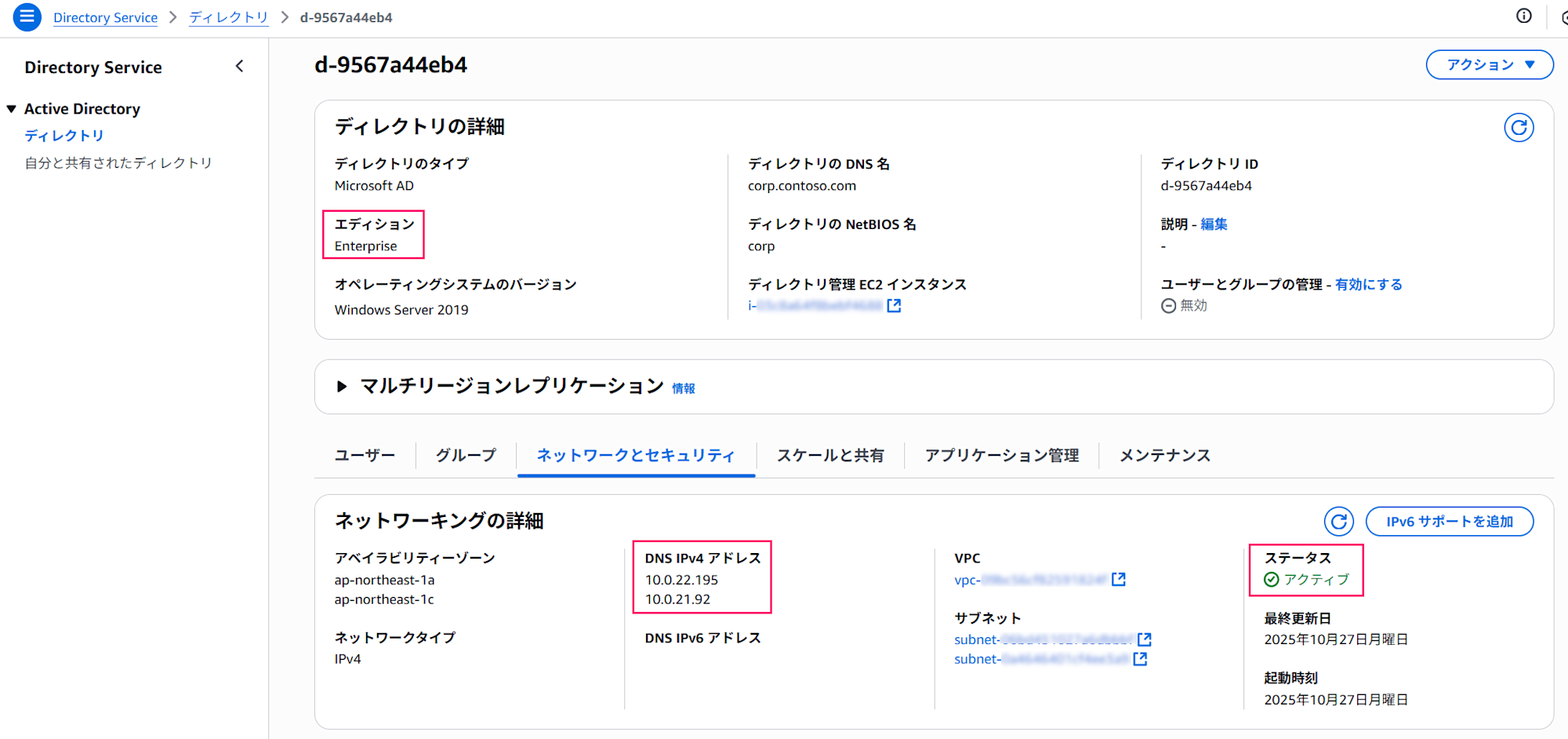Refresh the ディレクトリの詳細 section
The width and height of the screenshot is (1568, 739).
coord(1519,126)
